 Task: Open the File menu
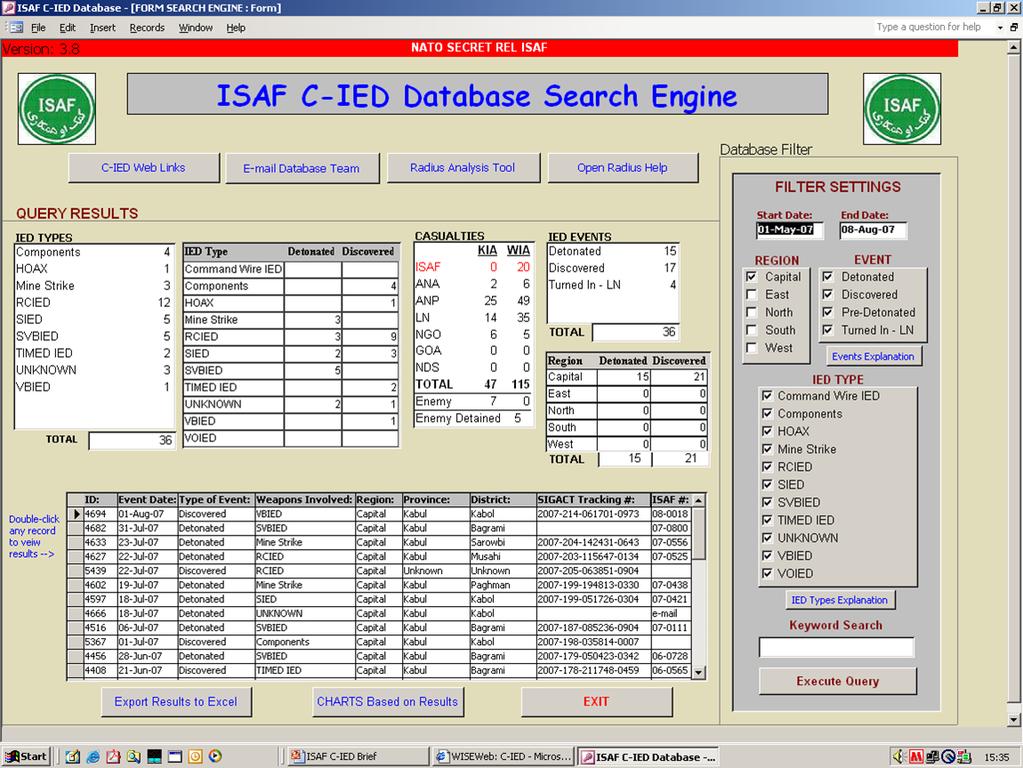[x=38, y=27]
